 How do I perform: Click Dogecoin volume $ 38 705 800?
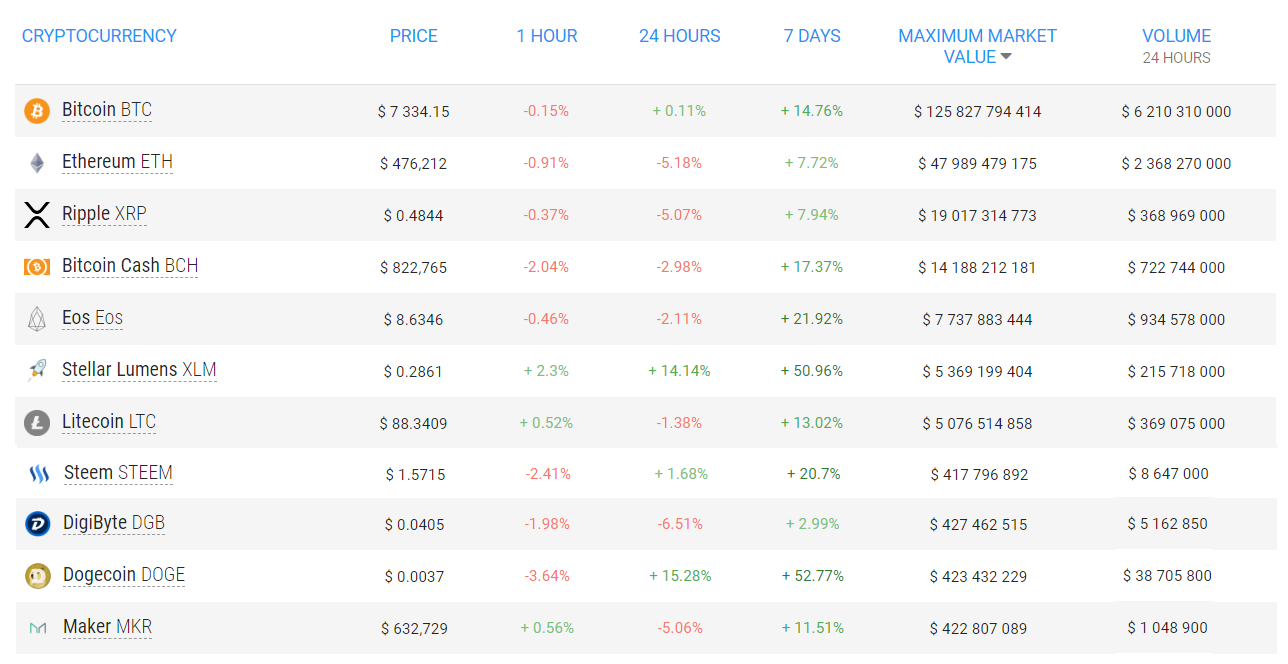tap(1168, 576)
